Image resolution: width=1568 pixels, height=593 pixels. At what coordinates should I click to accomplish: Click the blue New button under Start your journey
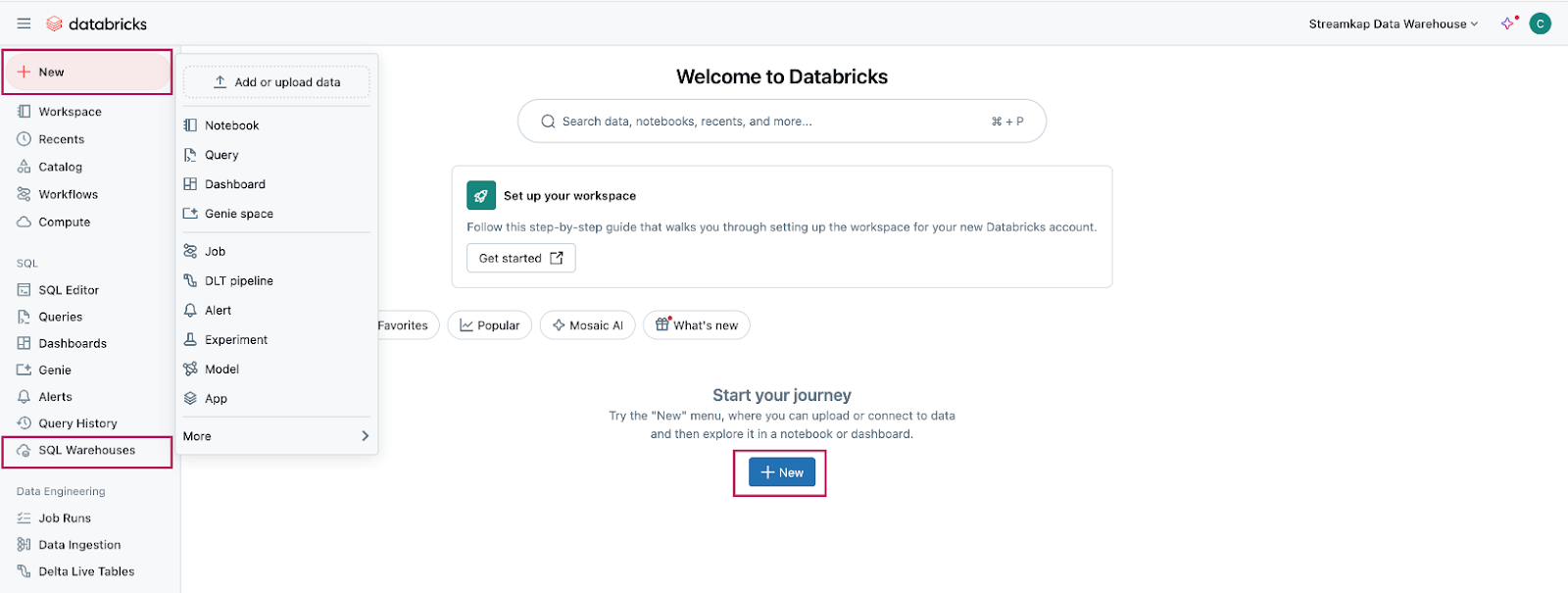[781, 472]
